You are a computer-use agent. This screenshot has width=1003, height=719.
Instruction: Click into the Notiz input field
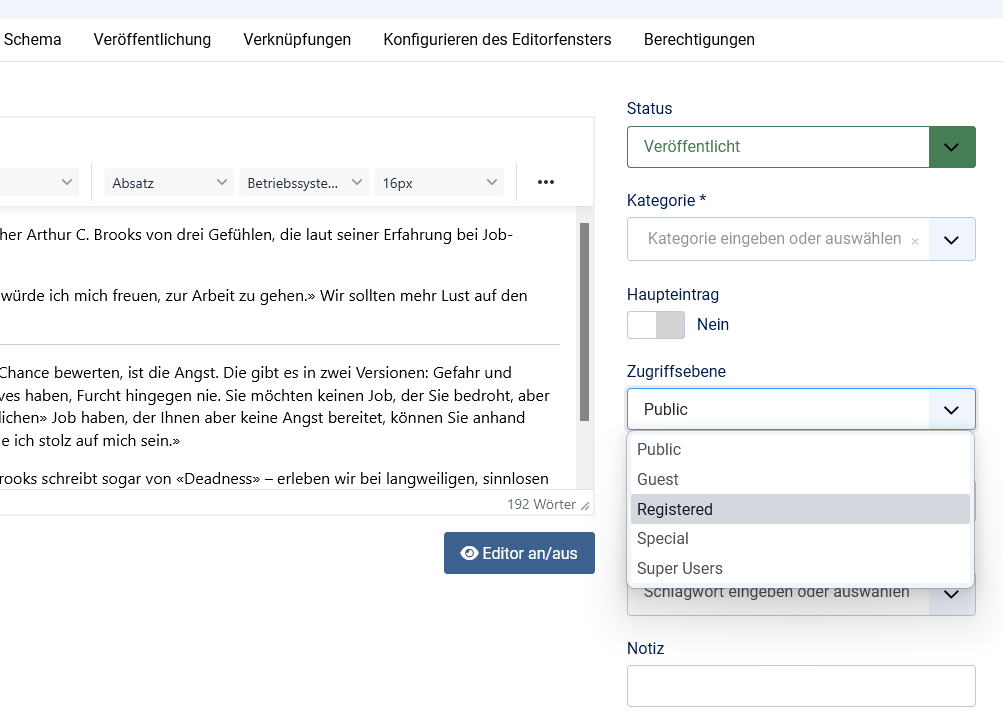800,686
